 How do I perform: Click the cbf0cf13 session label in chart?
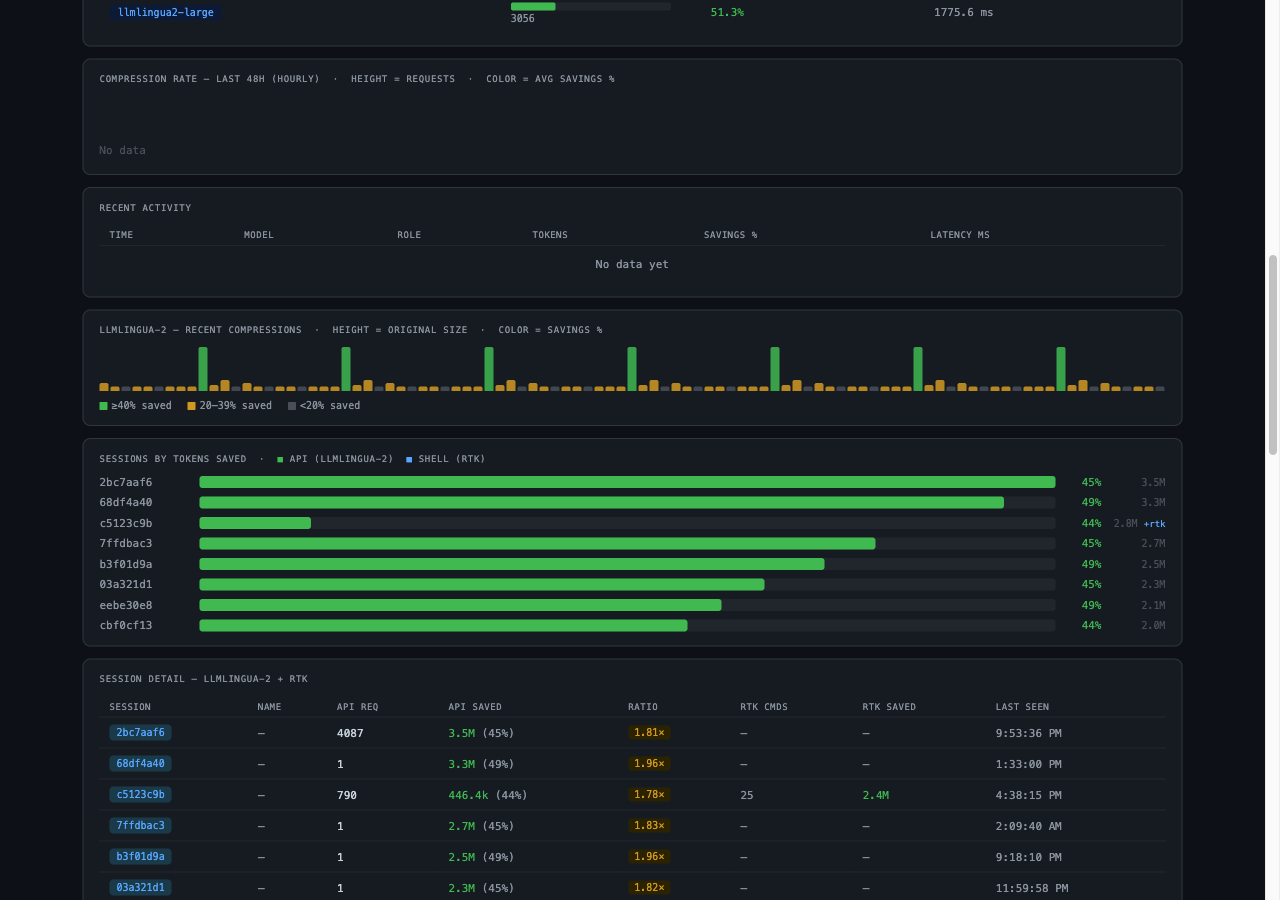click(x=126, y=626)
